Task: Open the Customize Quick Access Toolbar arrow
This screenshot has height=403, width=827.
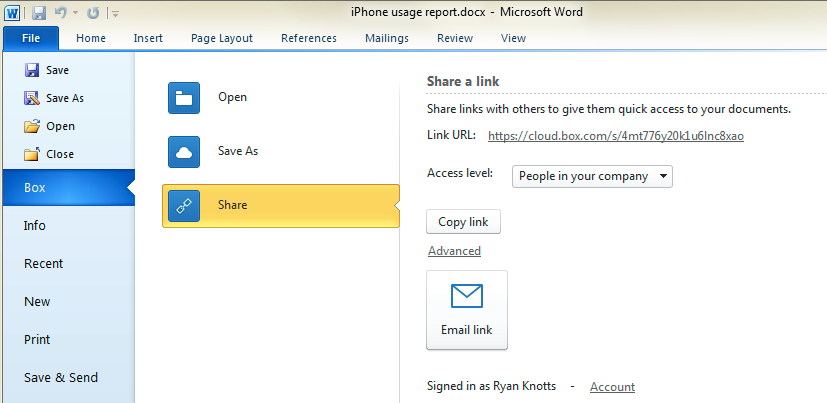Action: click(x=115, y=13)
